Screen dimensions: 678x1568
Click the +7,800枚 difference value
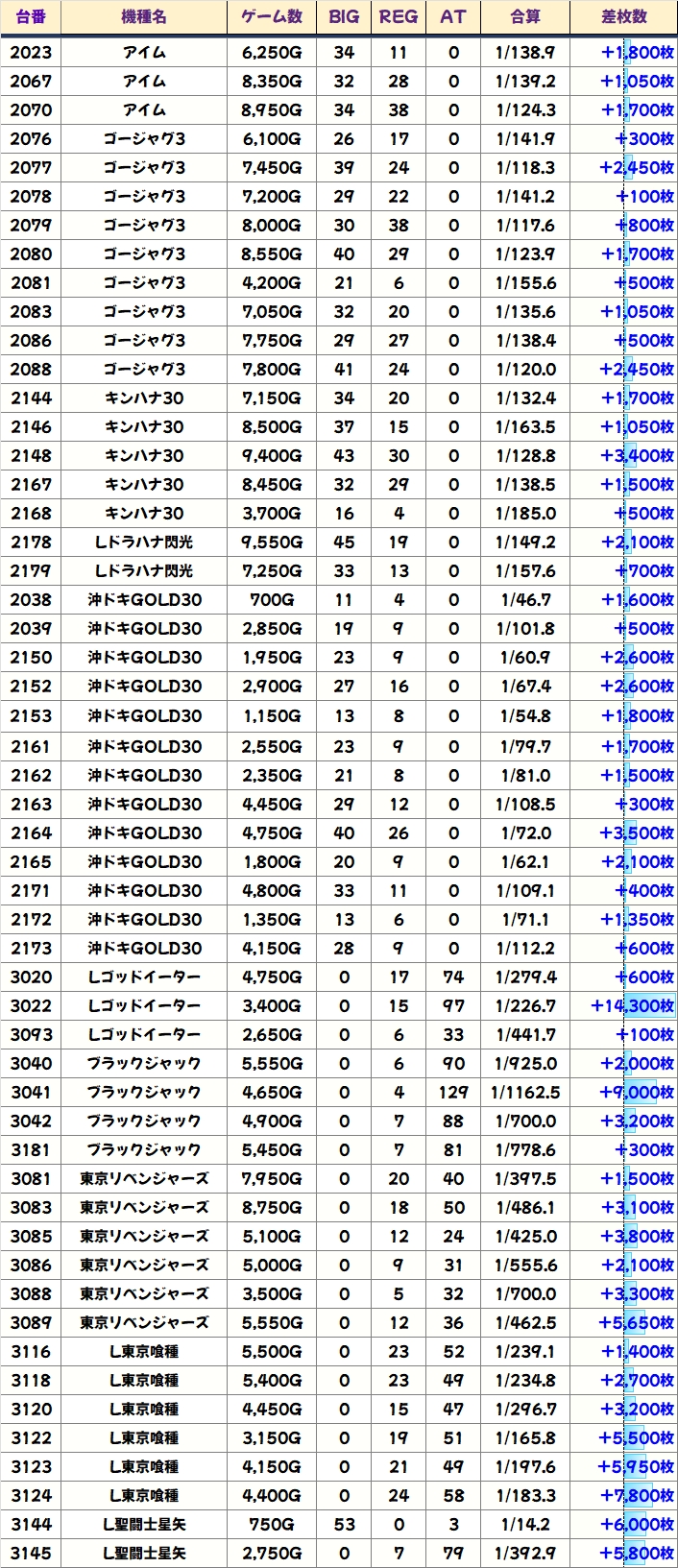click(x=636, y=1496)
